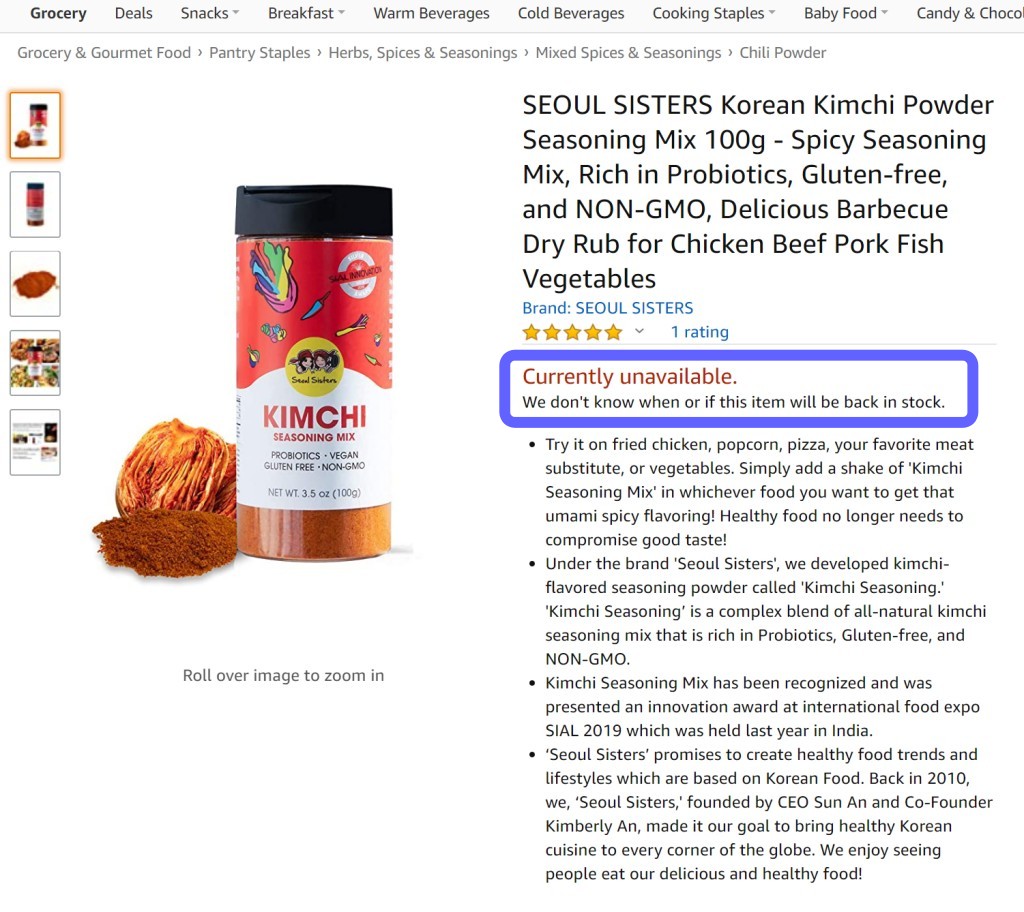Screen dimensions: 1024x912
Task: Expand the Baby Food menu
Action: pos(846,13)
